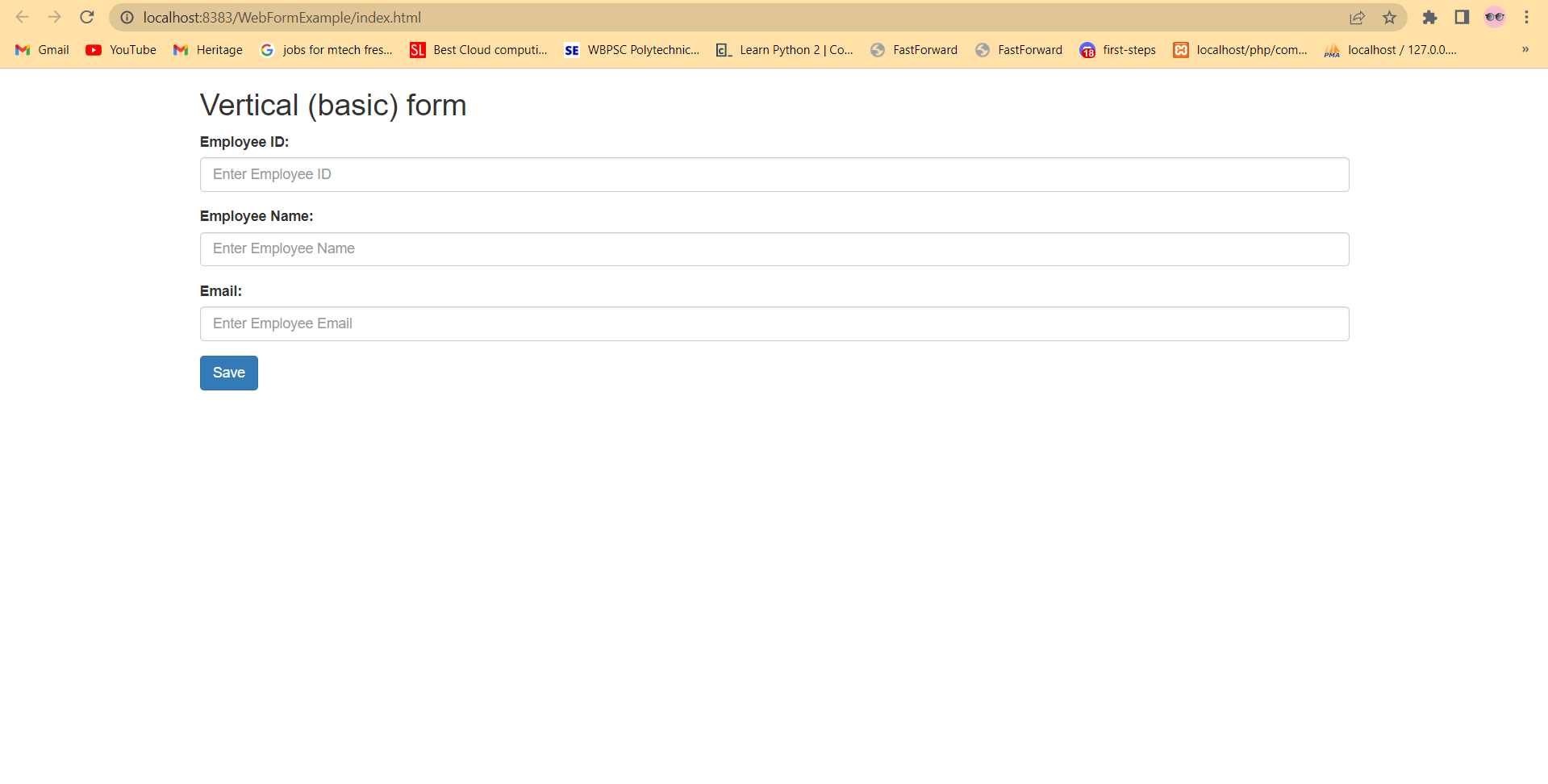Open the browser profile avatar
The height and width of the screenshot is (784, 1548).
(x=1494, y=17)
